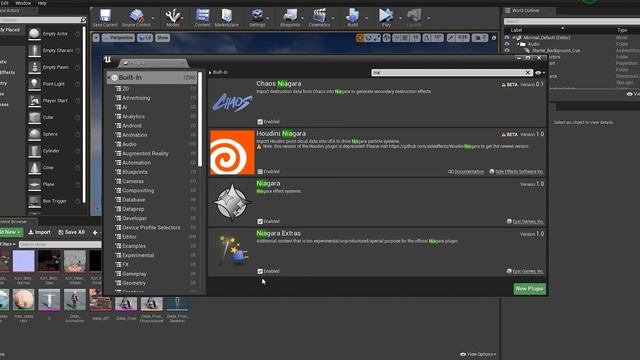Click the New Plugin button
This screenshot has width=640, height=360.
[529, 289]
